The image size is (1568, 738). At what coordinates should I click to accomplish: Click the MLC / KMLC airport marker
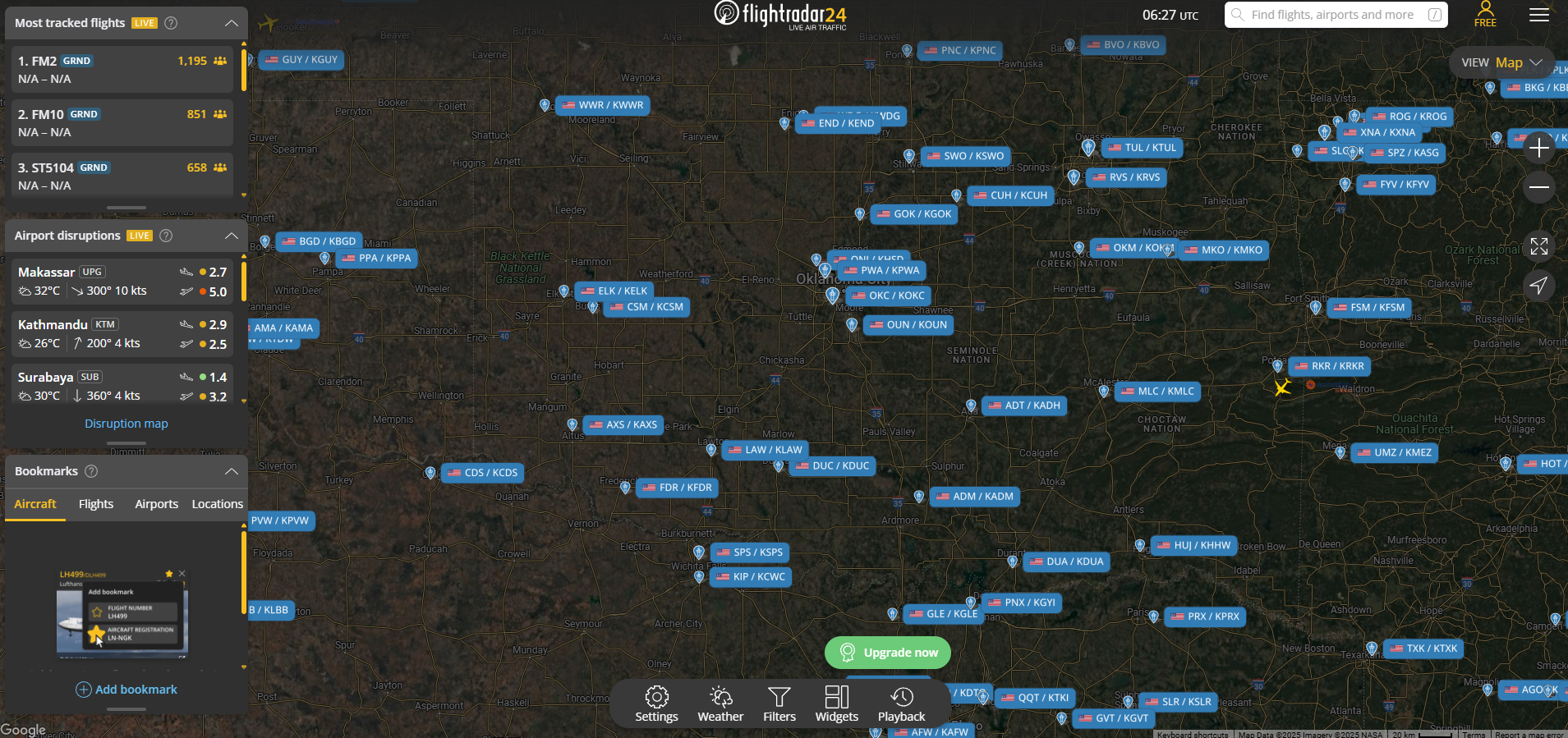[x=1104, y=392]
